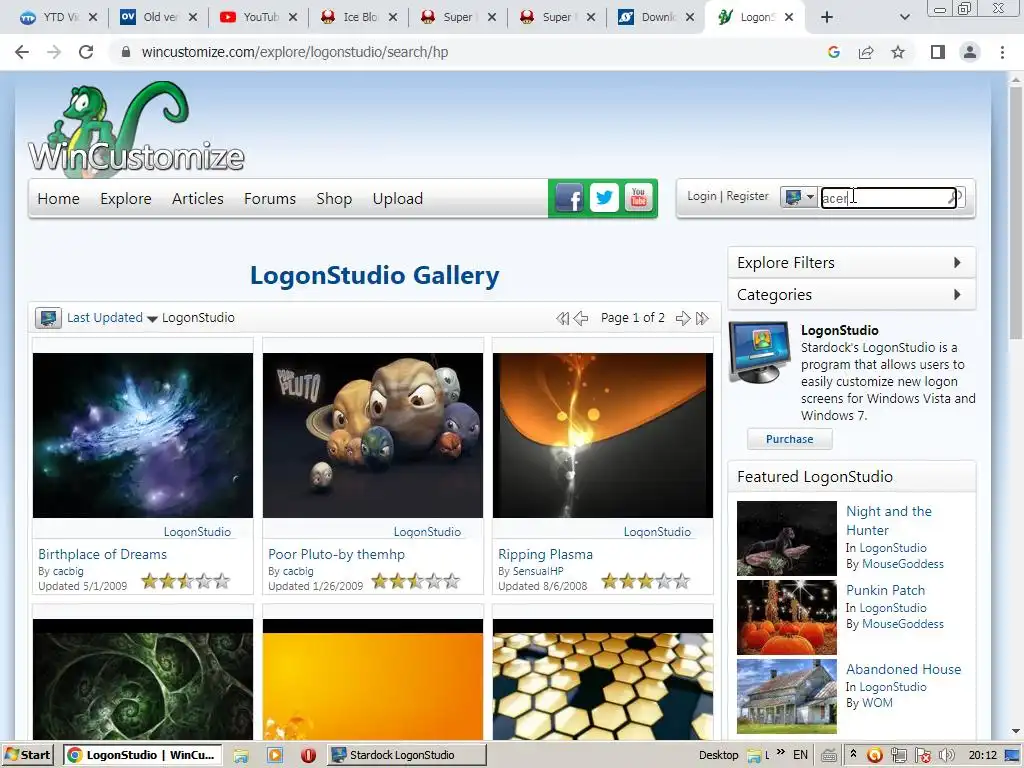Go to the first page using the double-left arrow

(x=562, y=319)
